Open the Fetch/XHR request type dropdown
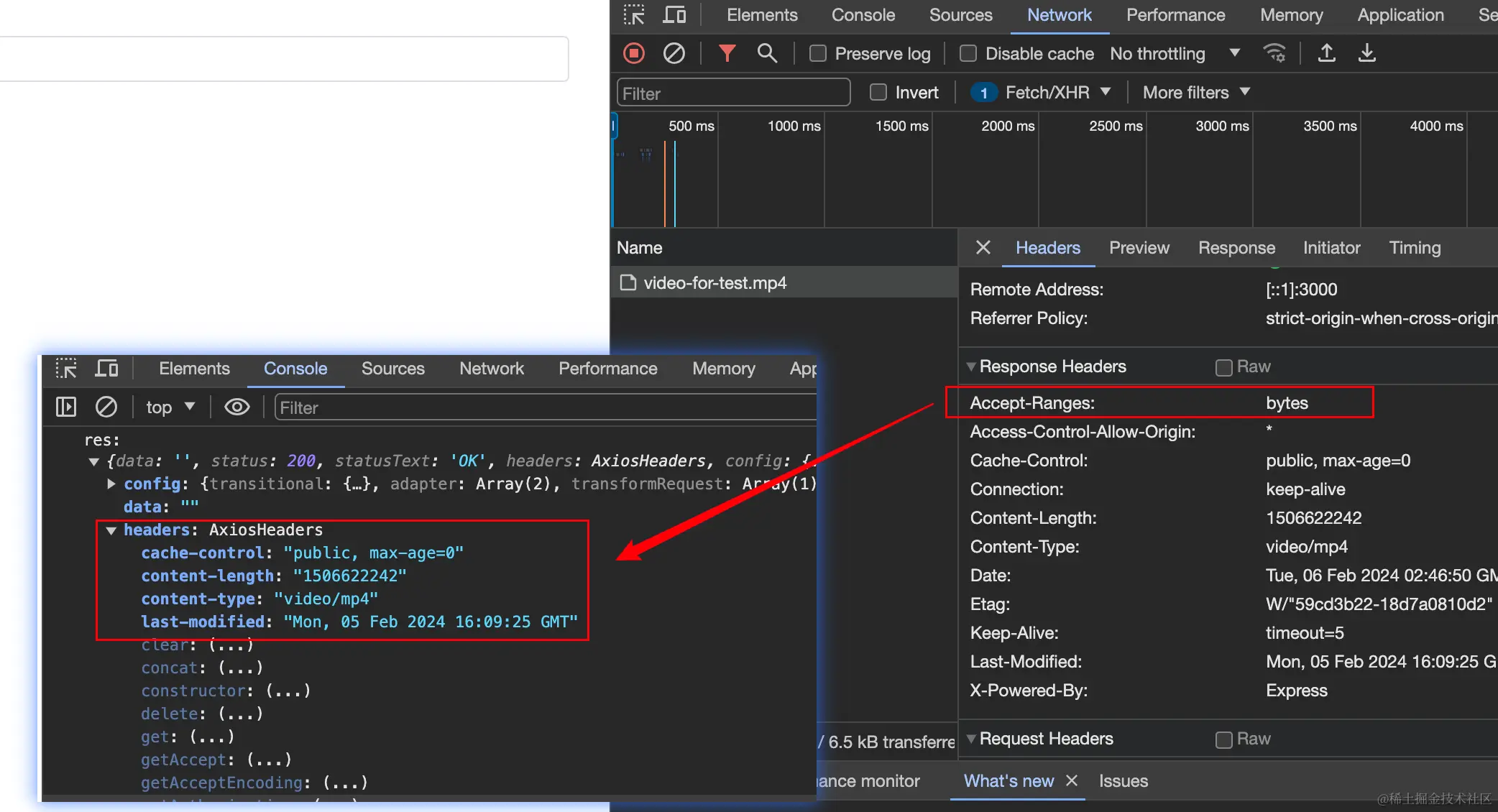This screenshot has height=812, width=1498. pos(1041,92)
